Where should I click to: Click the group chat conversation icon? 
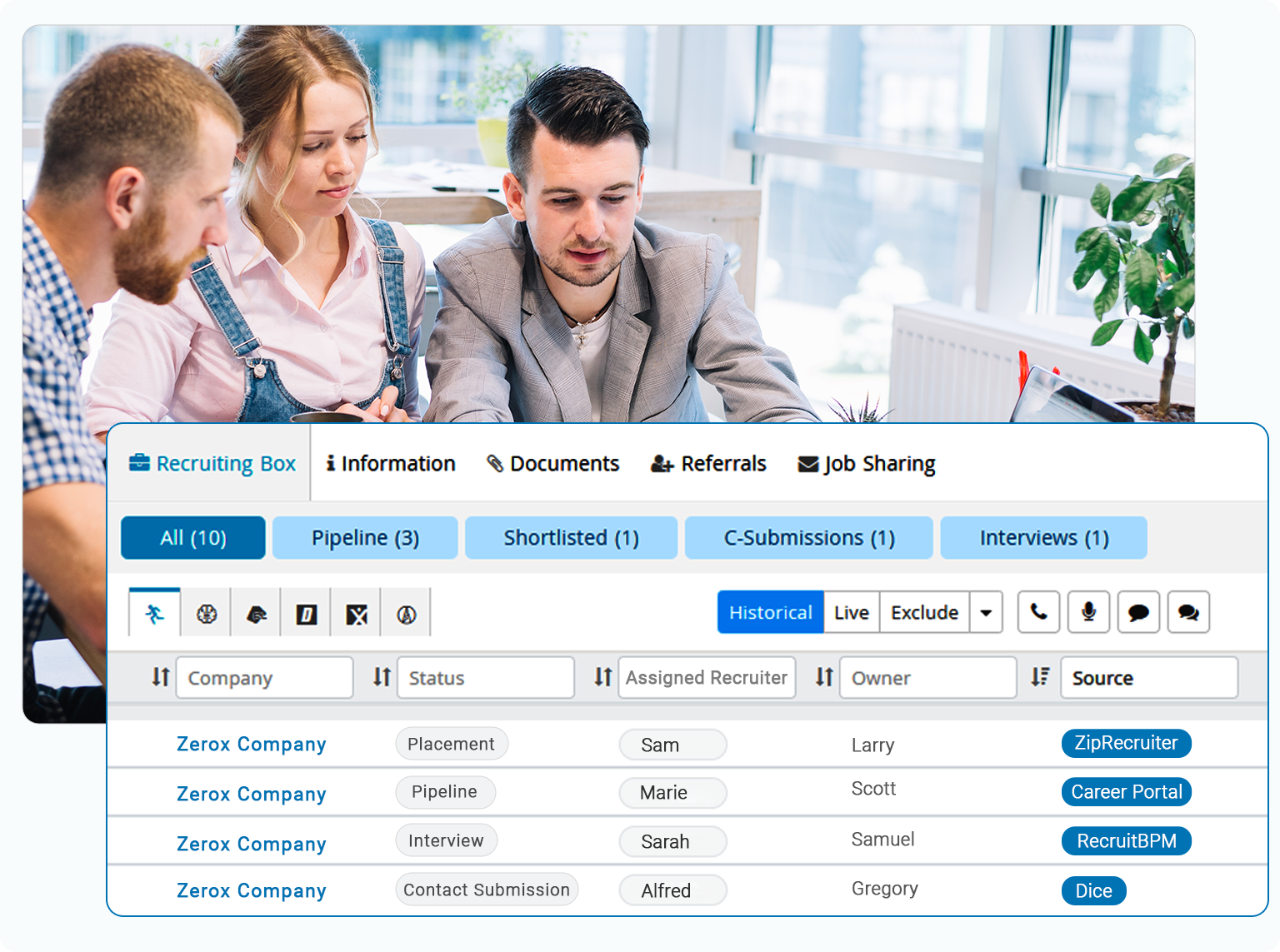tap(1188, 612)
